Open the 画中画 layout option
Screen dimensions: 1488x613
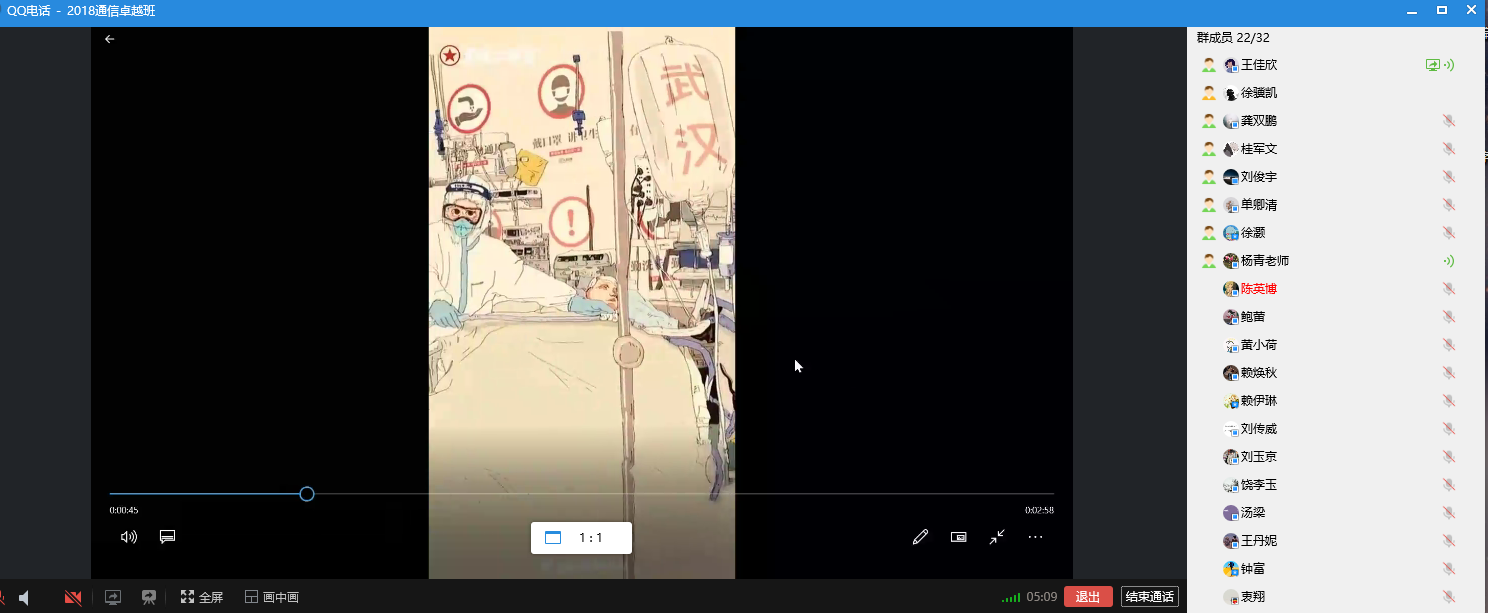tap(272, 597)
